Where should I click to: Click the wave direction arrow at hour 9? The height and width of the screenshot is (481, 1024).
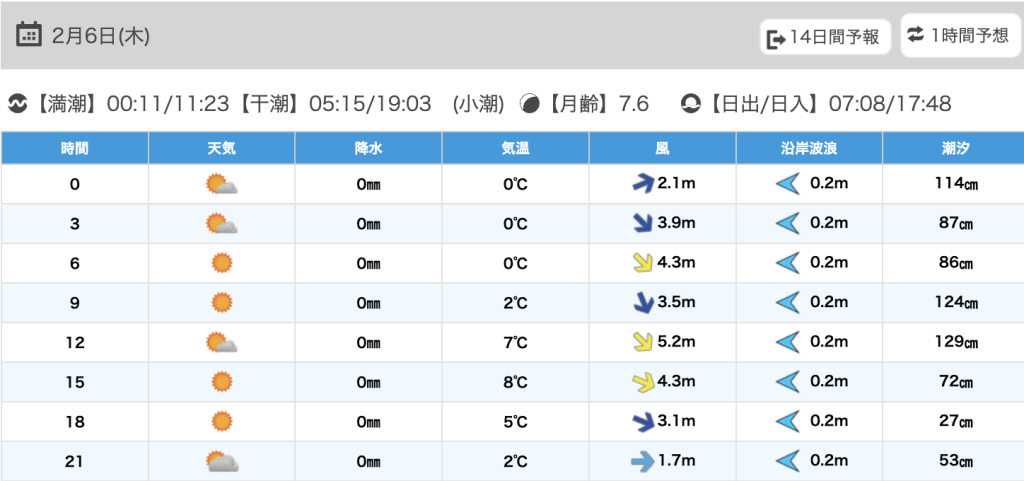(789, 302)
